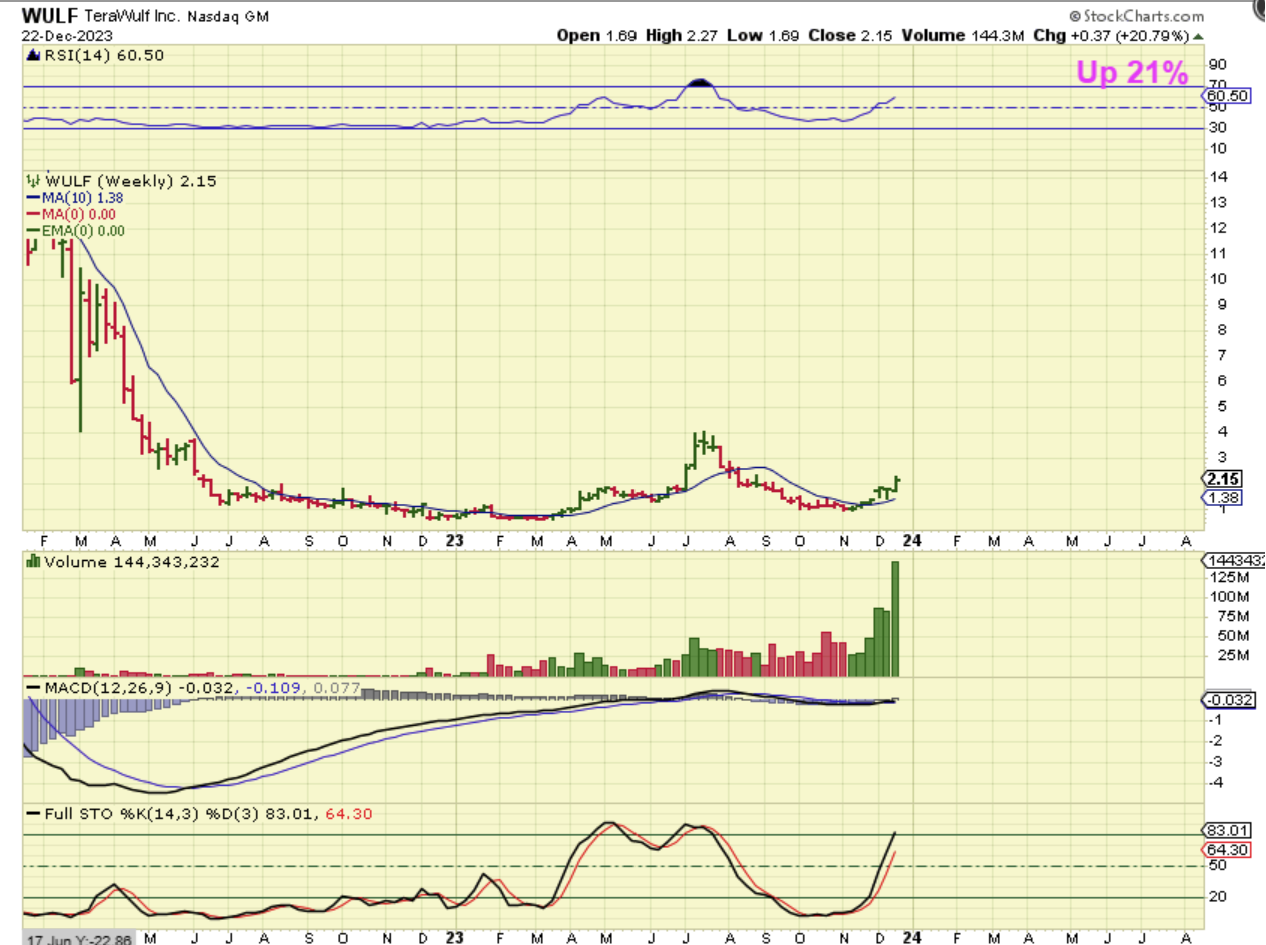The height and width of the screenshot is (945, 1266).
Task: Click the green EMA(0) legend line marker
Action: pyautogui.click(x=32, y=230)
